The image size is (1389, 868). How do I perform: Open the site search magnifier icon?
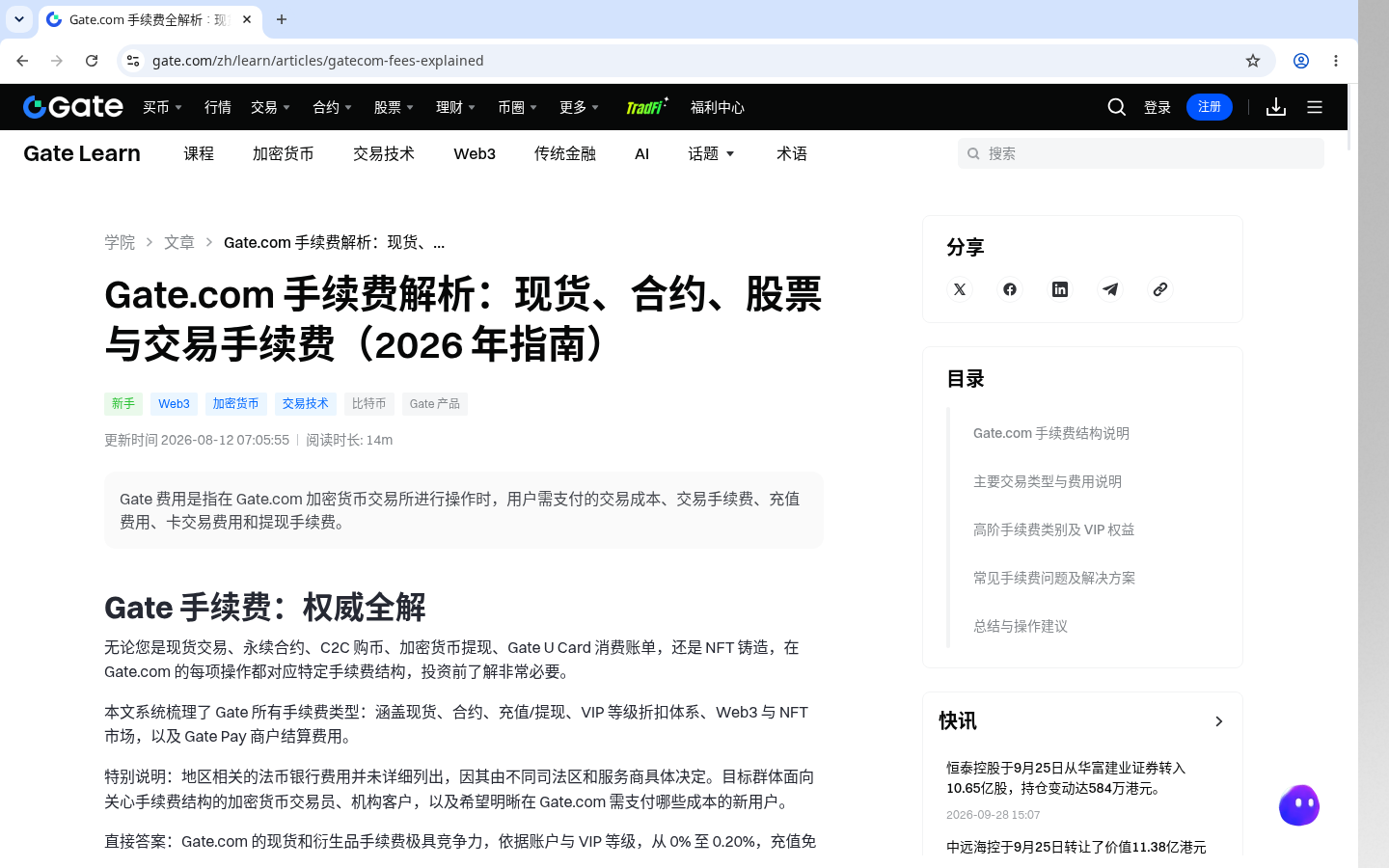1117,107
